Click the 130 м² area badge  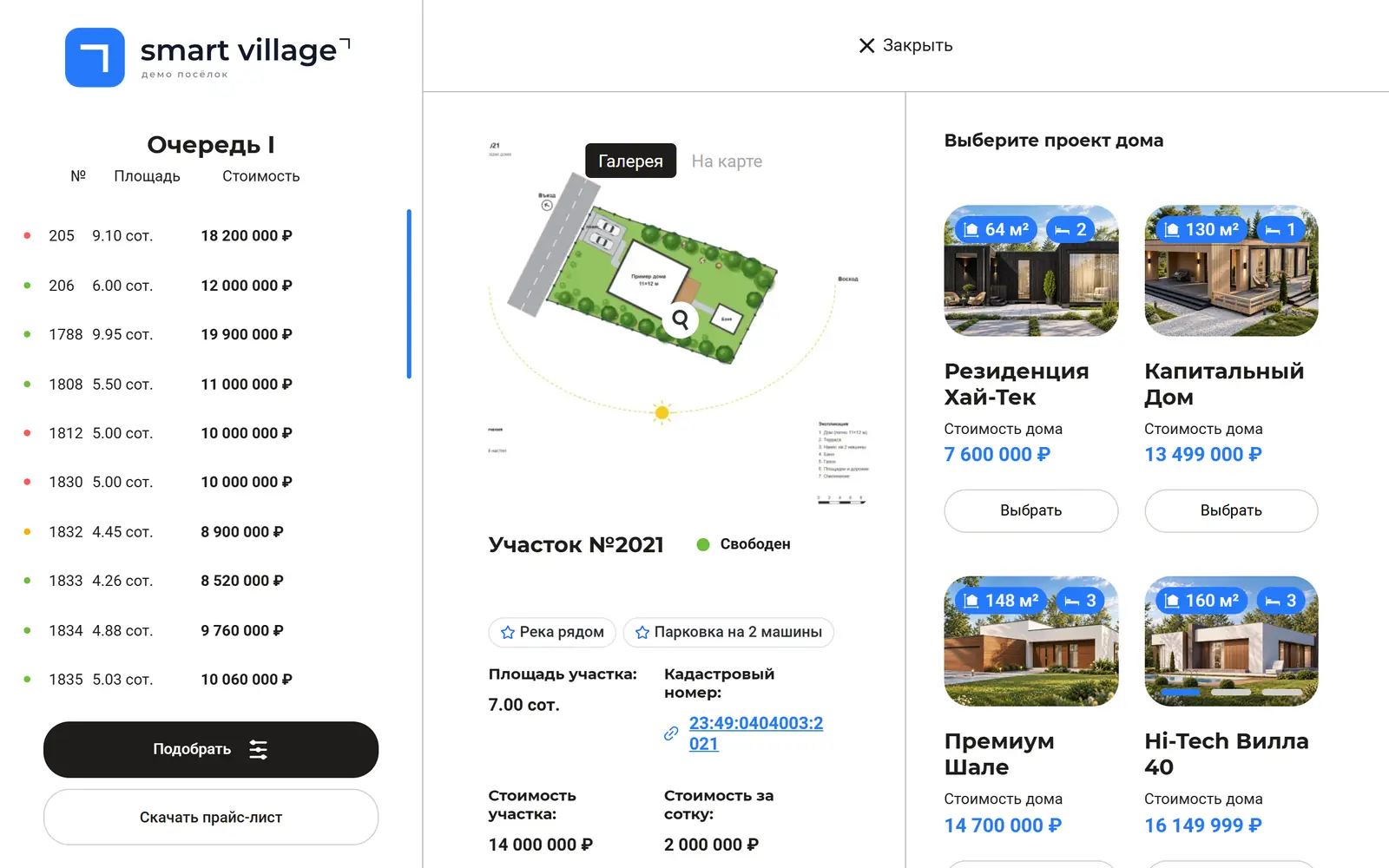point(1201,229)
